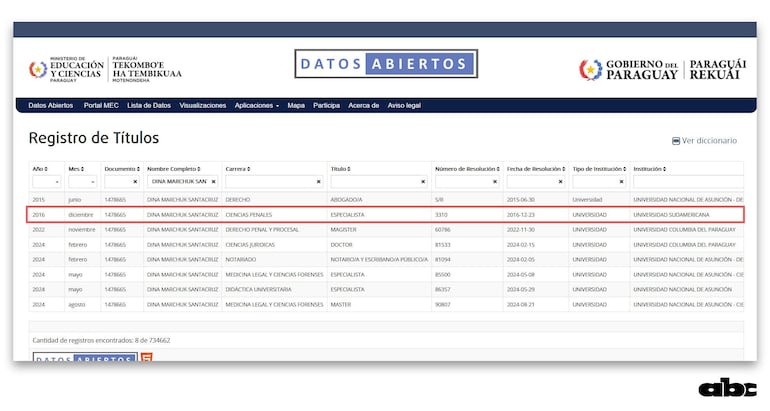
Task: Sort table by Año column arrows
Action: 46,169
